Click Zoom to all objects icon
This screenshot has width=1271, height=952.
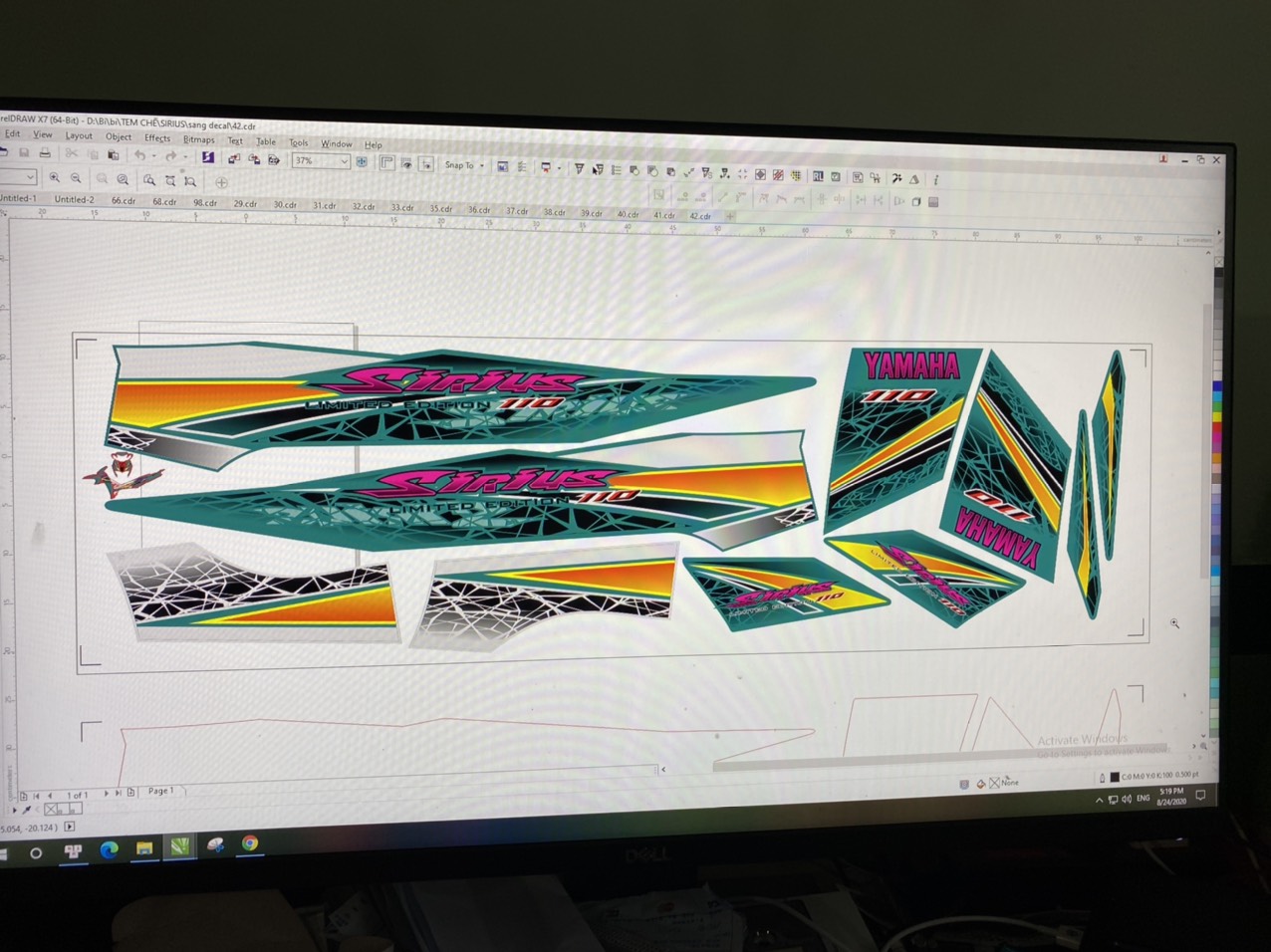[123, 179]
